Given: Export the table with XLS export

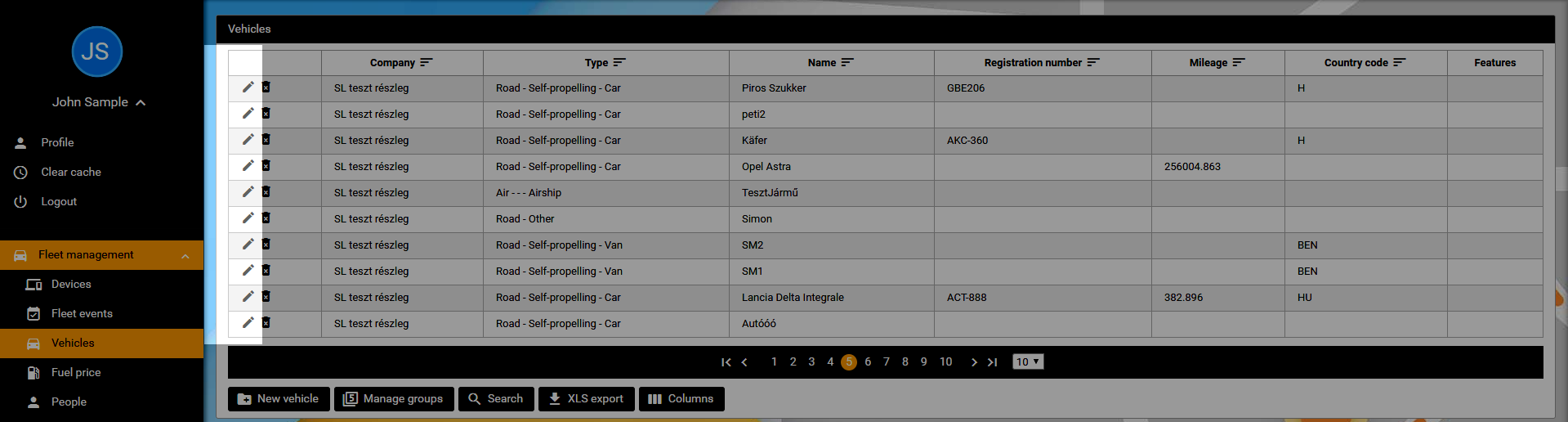Looking at the screenshot, I should [585, 398].
